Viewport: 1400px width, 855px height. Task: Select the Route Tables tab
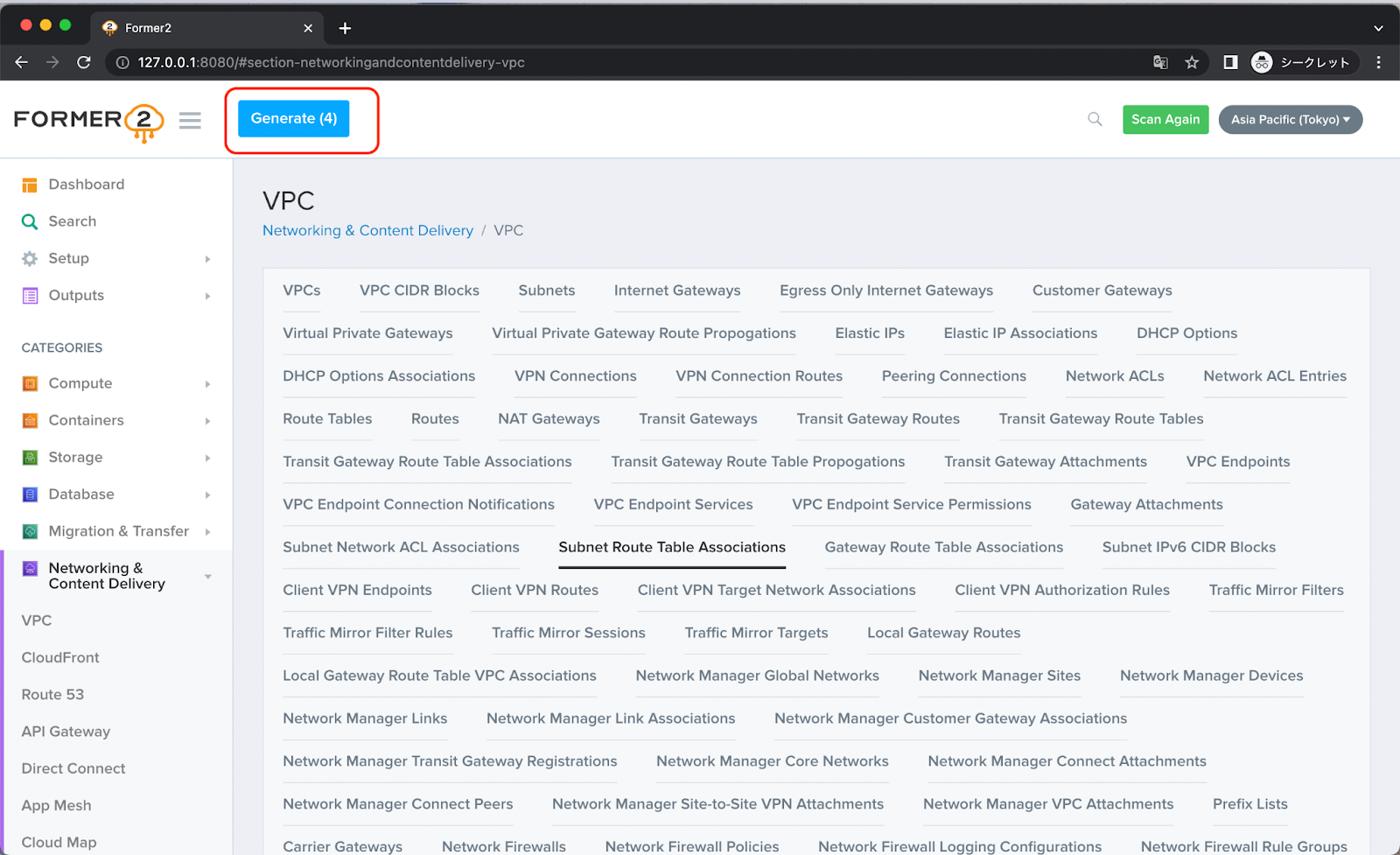pos(326,418)
